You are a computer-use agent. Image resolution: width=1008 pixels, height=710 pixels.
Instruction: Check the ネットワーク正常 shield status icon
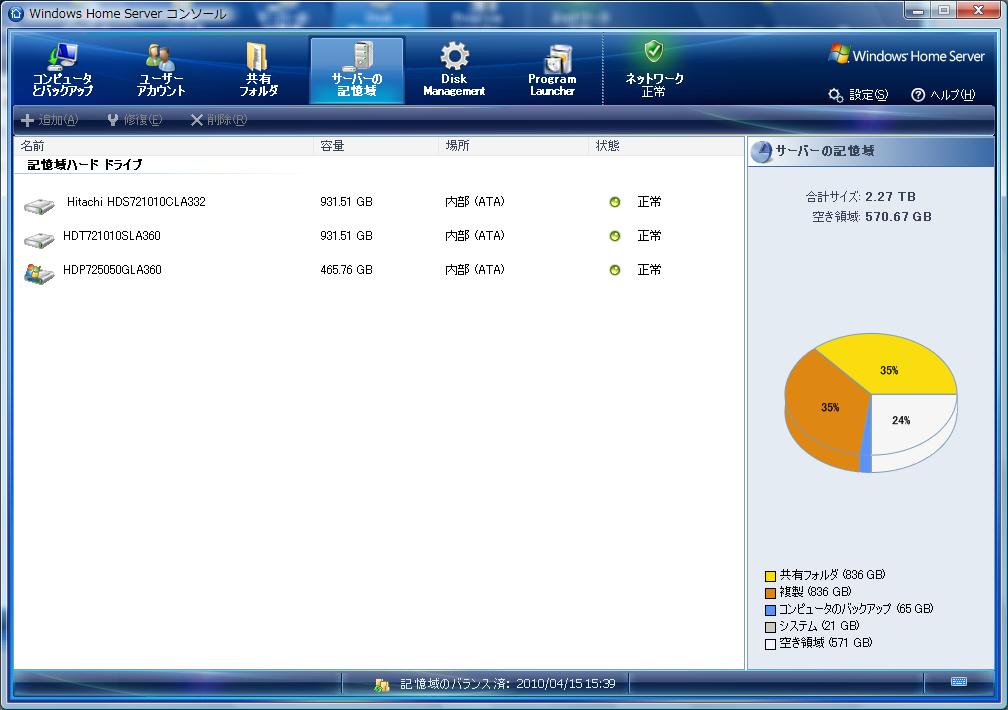[x=653, y=52]
